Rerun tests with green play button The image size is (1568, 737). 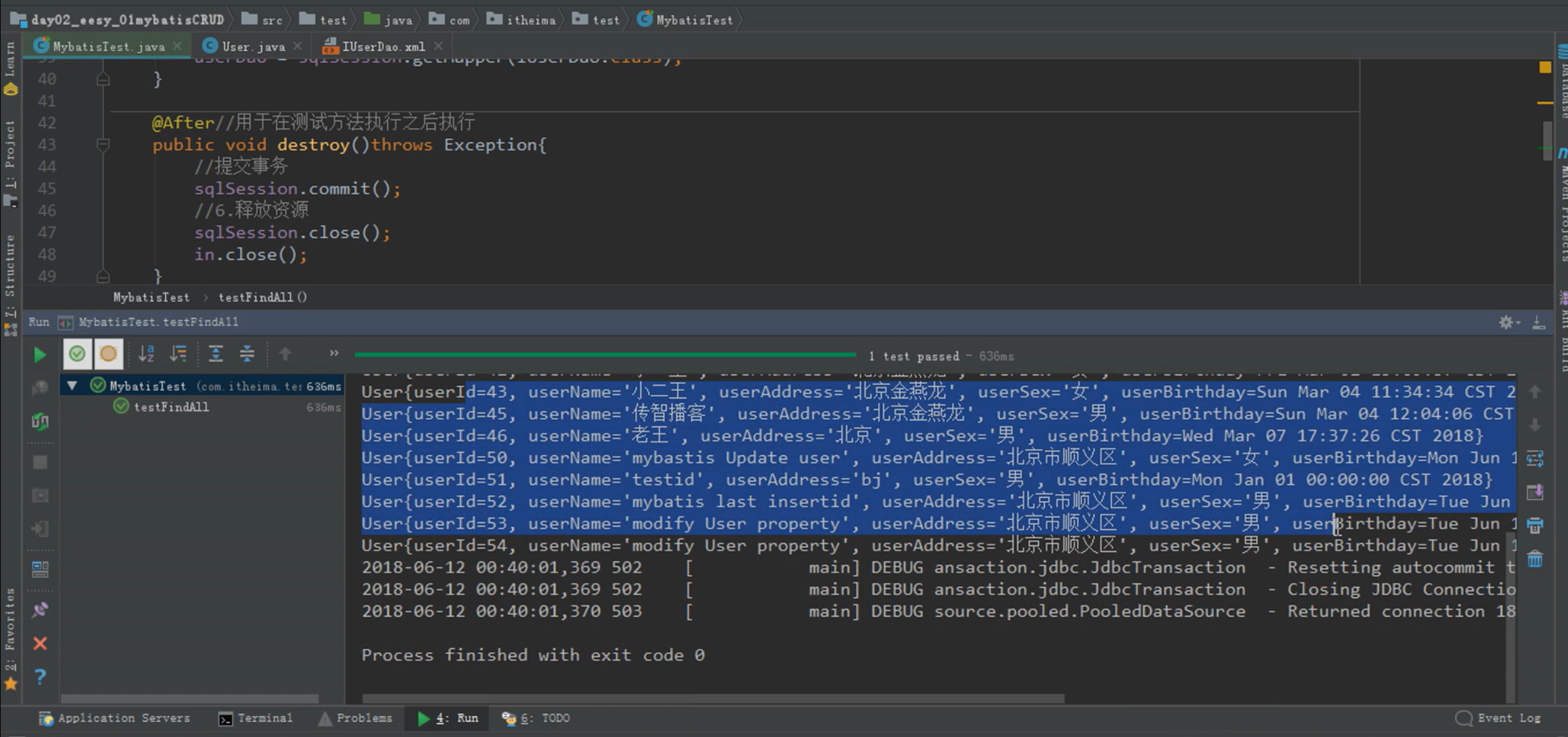(x=40, y=354)
